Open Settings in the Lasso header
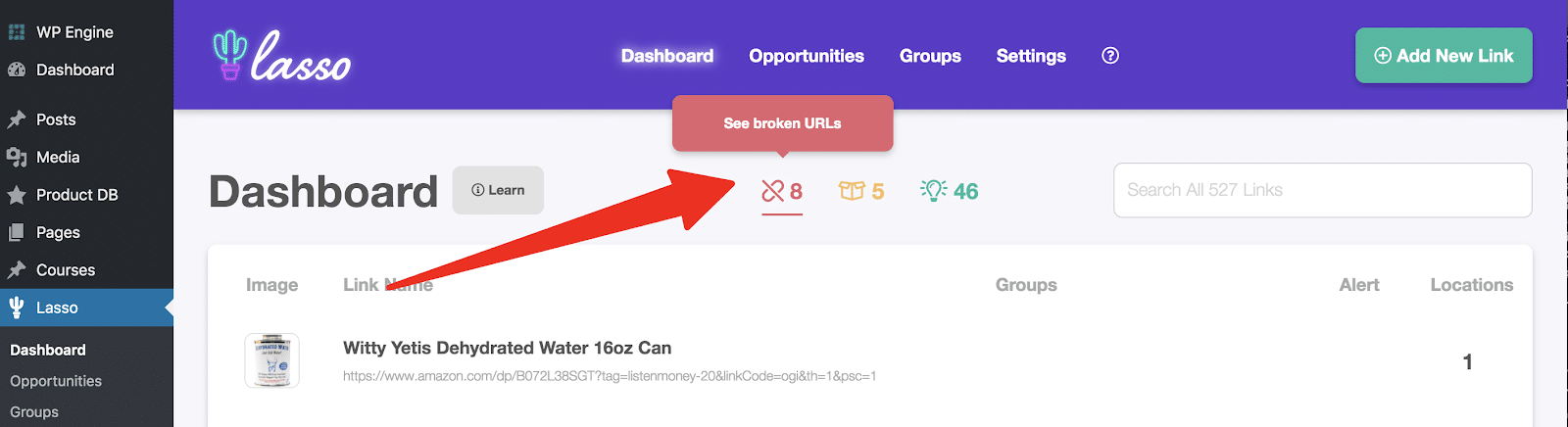The height and width of the screenshot is (427, 1568). point(1031,56)
